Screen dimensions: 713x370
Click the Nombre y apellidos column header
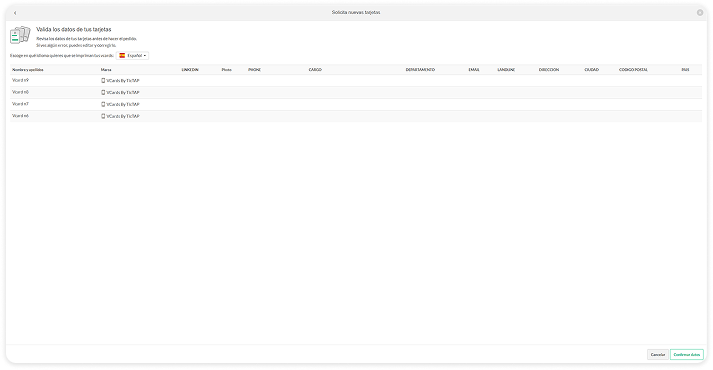coord(28,70)
